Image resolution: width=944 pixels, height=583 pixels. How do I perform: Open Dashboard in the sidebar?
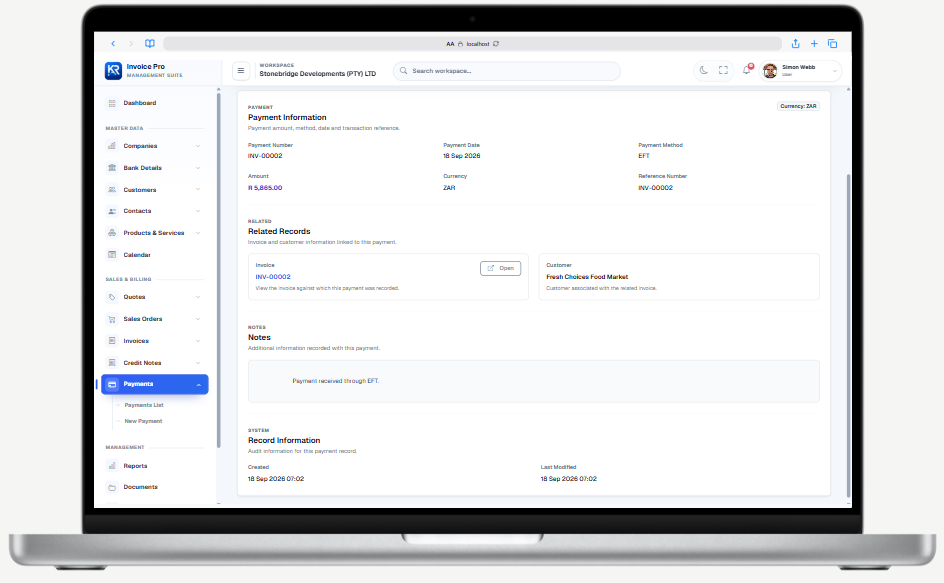coord(155,103)
